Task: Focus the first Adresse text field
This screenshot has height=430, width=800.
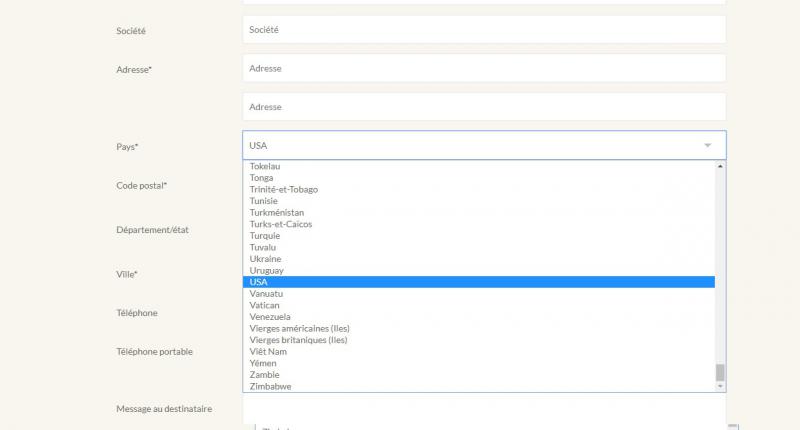Action: coord(483,68)
